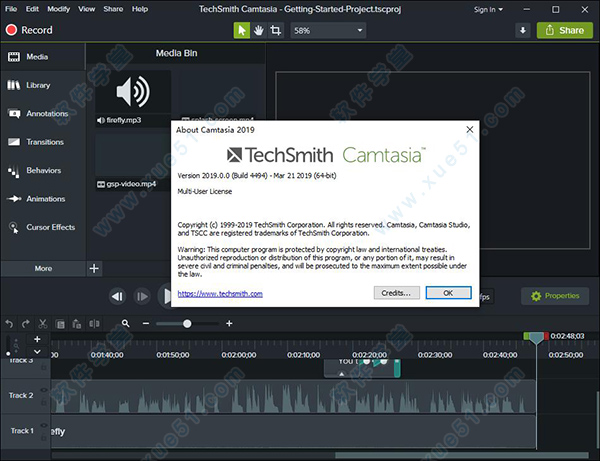Open the techsmith.com link in About dialog
The height and width of the screenshot is (461, 600).
point(220,294)
